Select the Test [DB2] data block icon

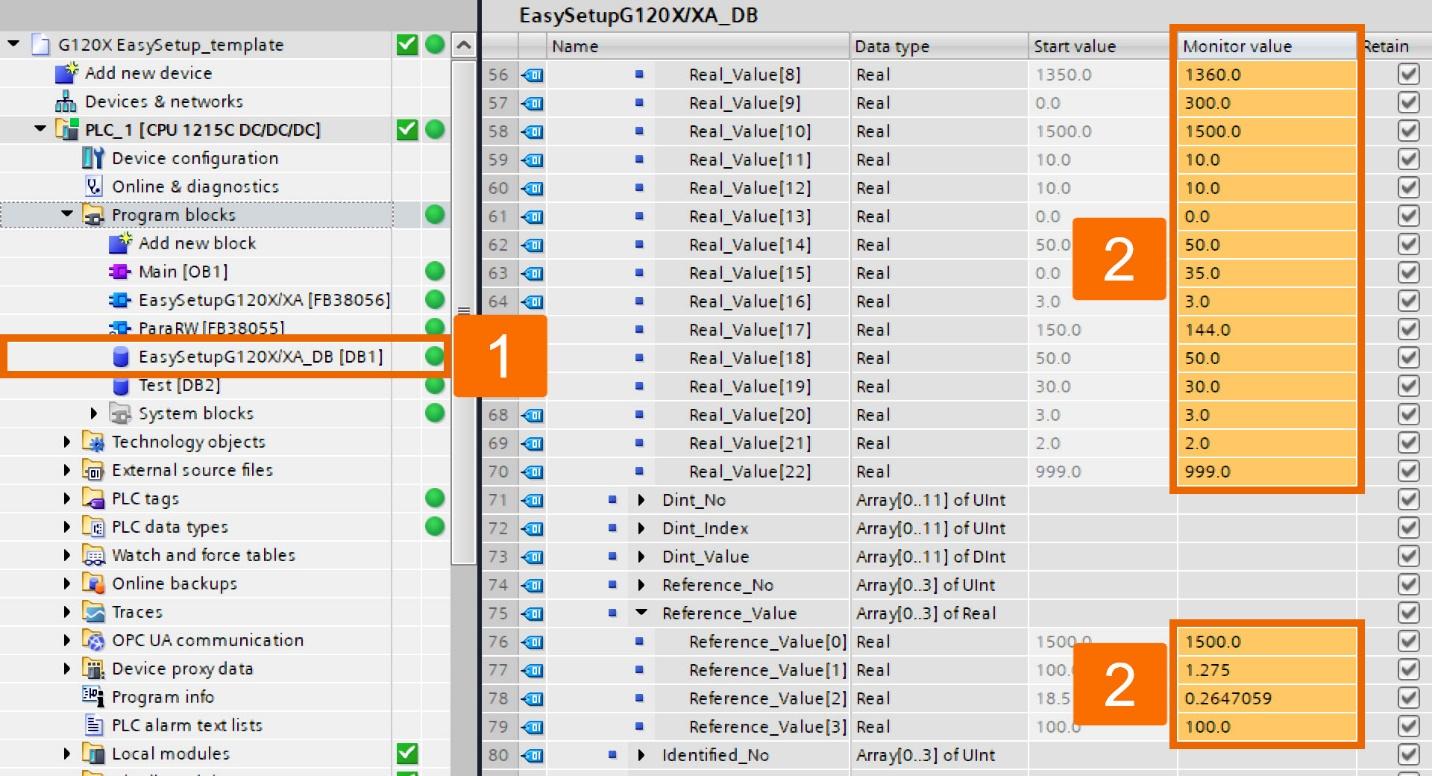coord(120,385)
